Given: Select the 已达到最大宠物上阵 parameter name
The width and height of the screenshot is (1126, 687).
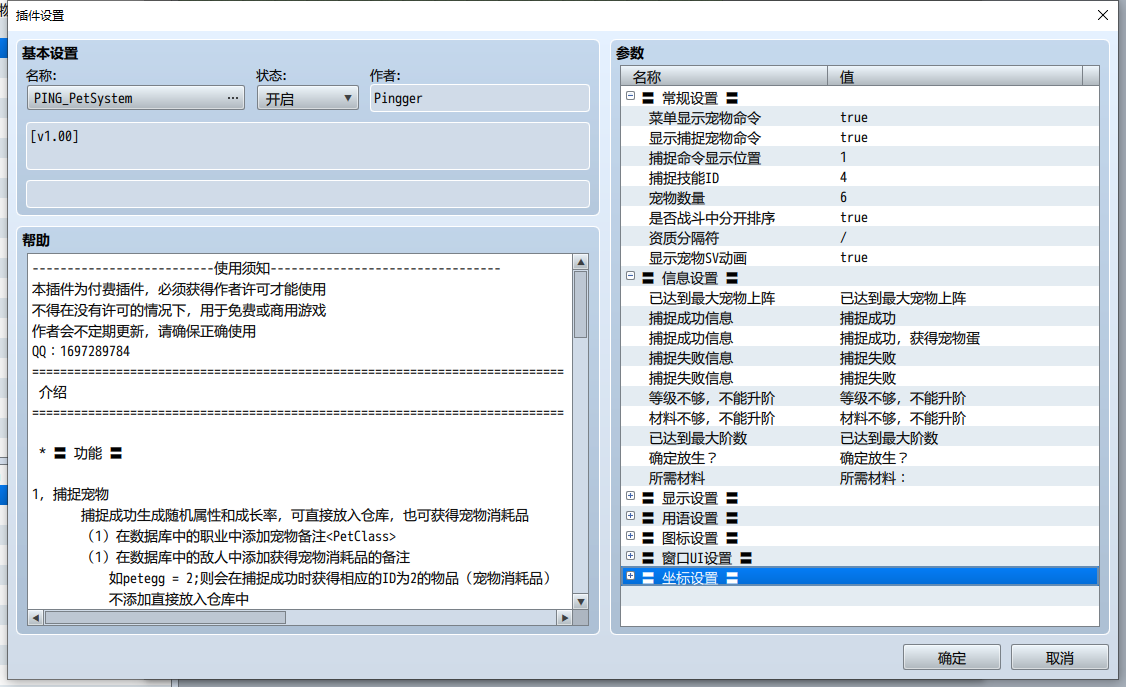Looking at the screenshot, I should click(x=712, y=298).
